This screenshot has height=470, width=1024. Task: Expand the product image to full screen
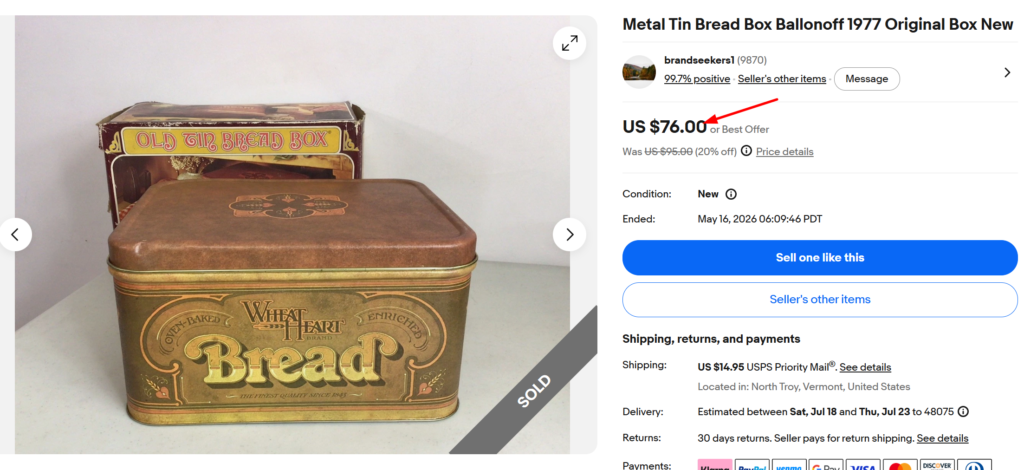click(569, 44)
